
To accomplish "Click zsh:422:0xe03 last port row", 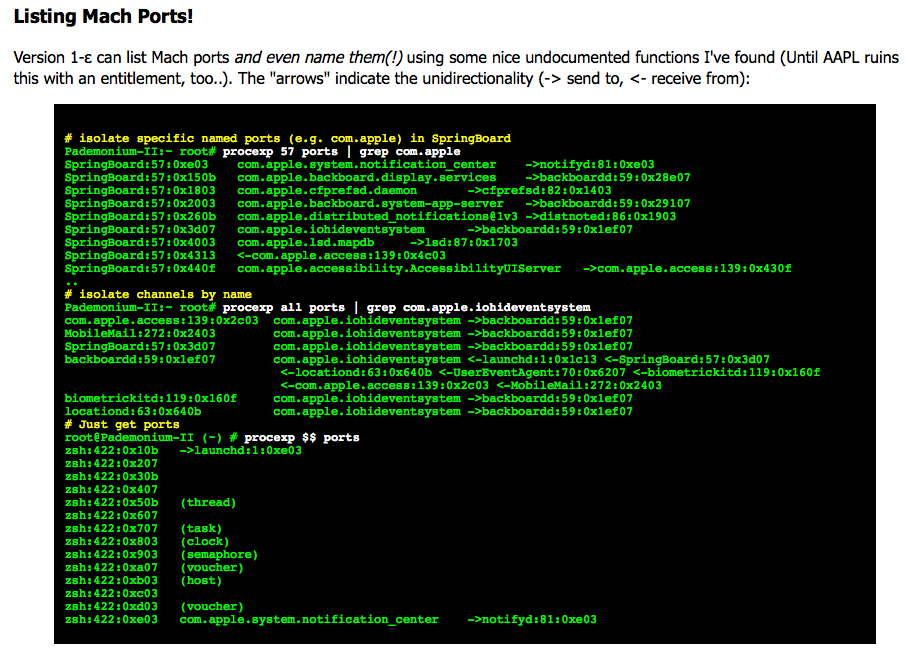I will point(331,619).
